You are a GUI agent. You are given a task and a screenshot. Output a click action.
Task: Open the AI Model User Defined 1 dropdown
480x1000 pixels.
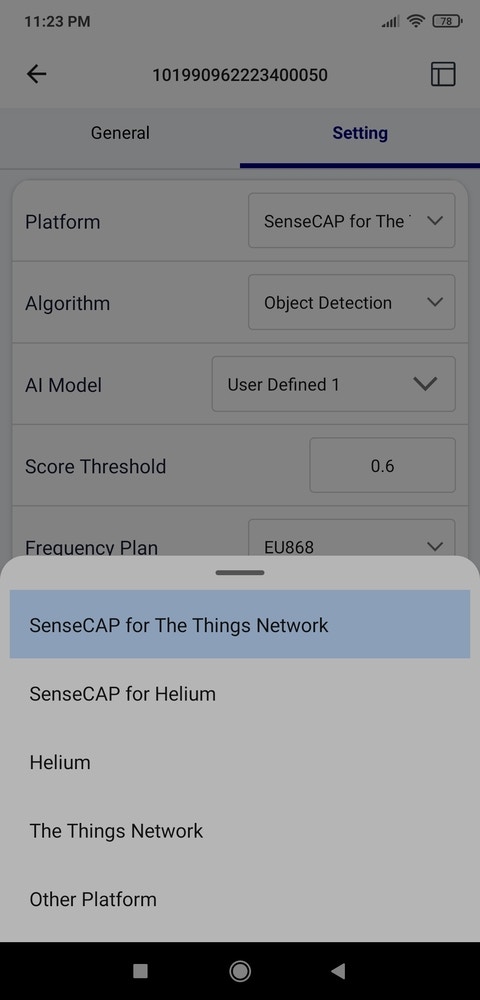point(333,384)
